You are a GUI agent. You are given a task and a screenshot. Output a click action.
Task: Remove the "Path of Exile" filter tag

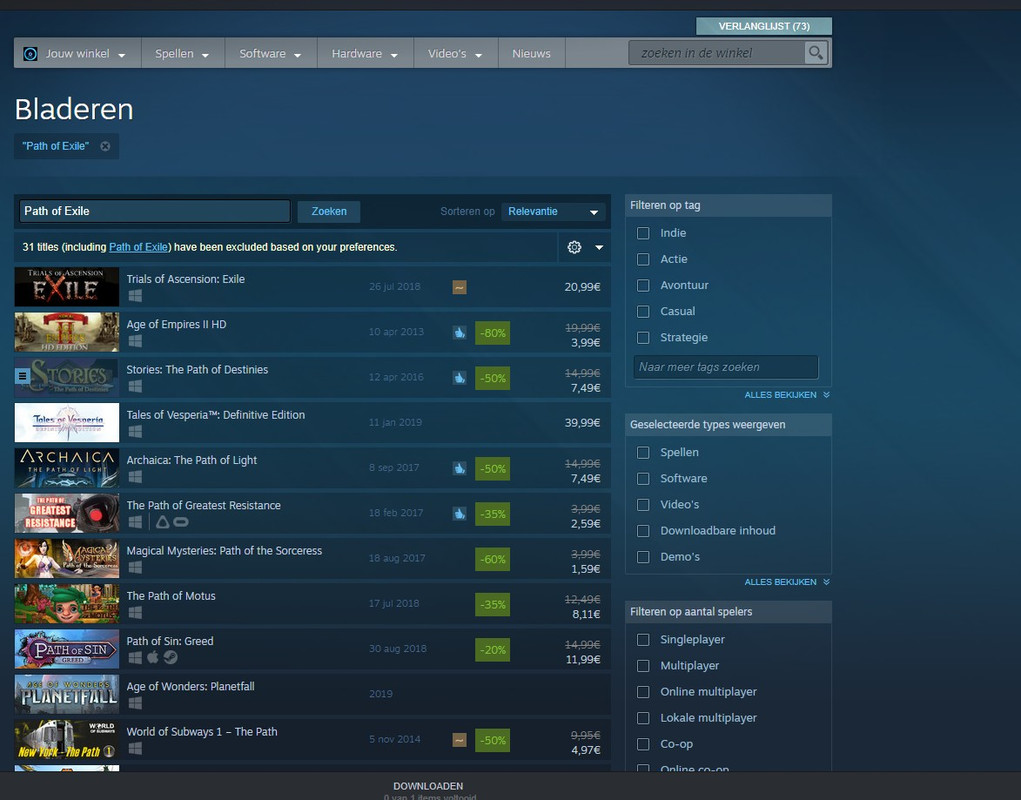[105, 146]
